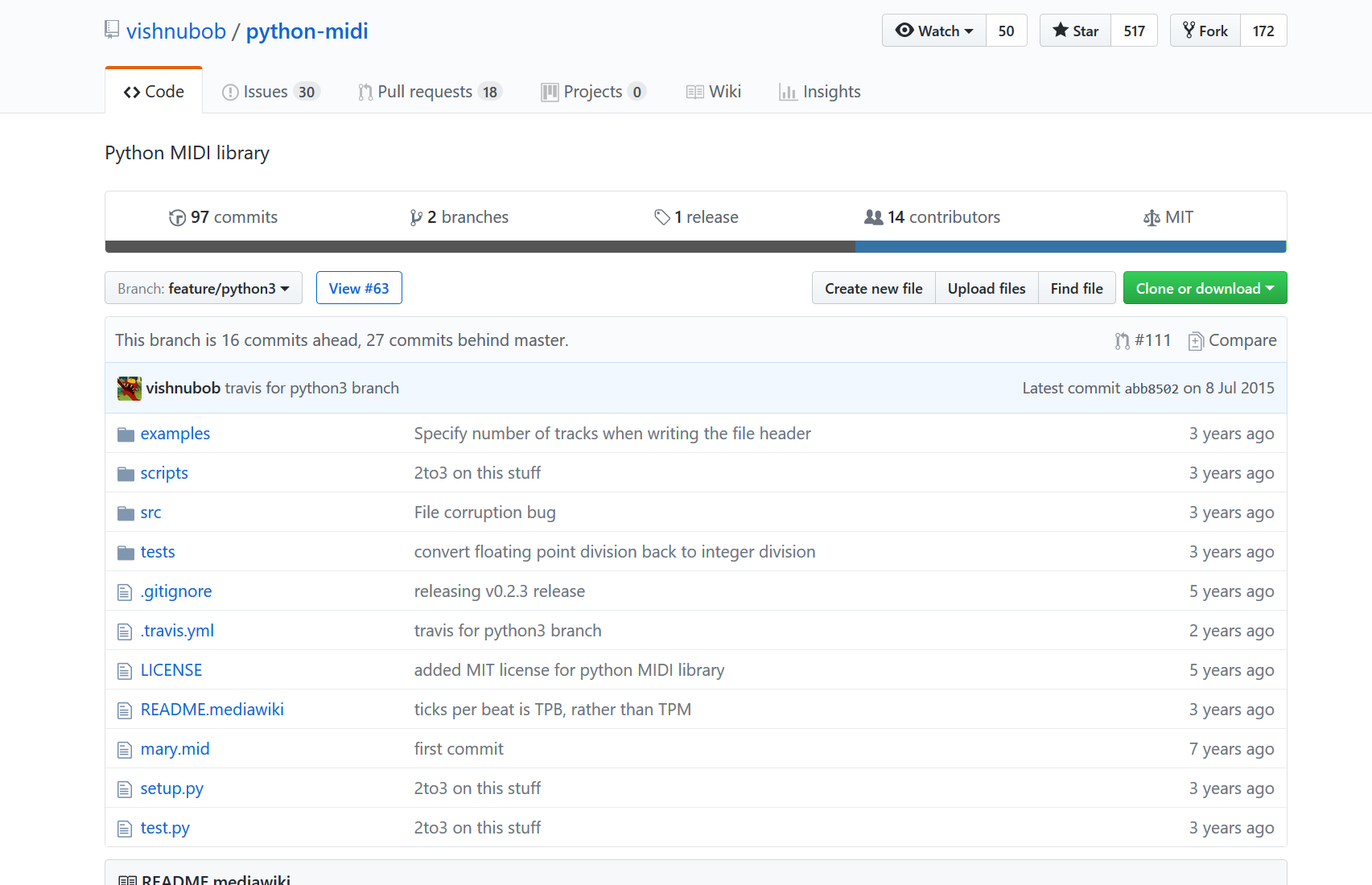Click vishnubob's avatar in the commit row
The image size is (1372, 885).
coord(129,389)
